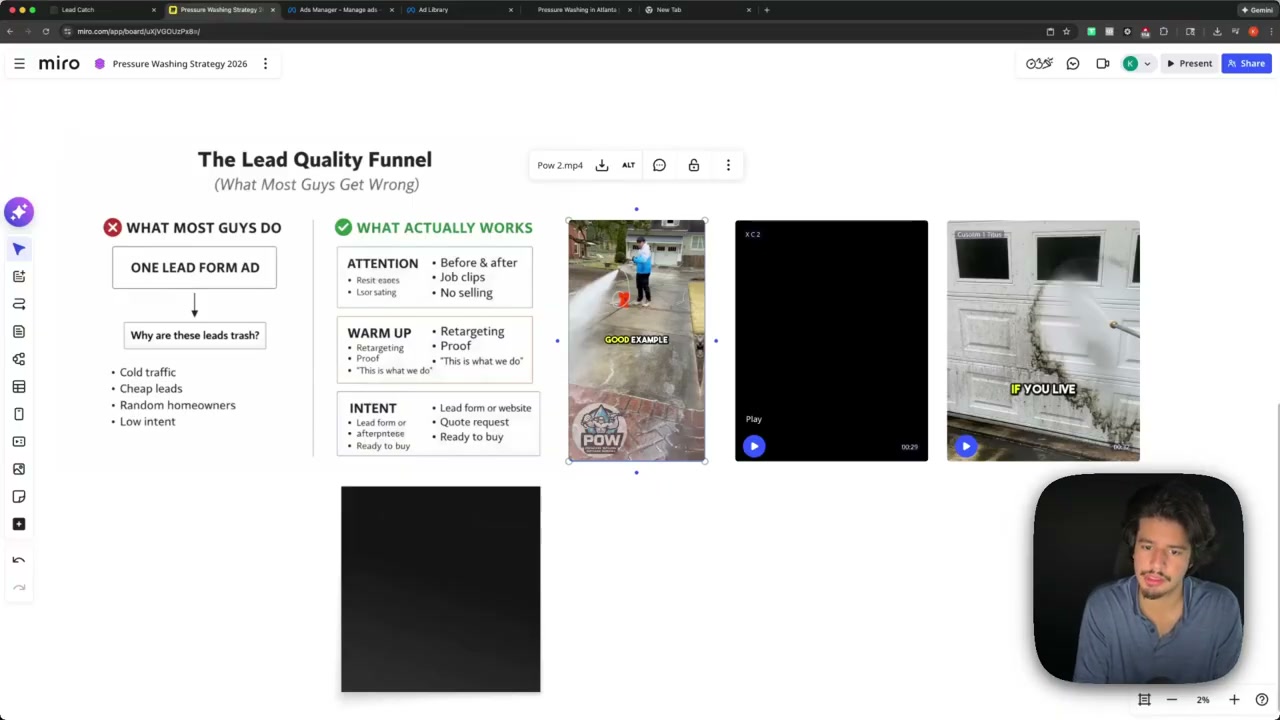Lock the selected video on board
The width and height of the screenshot is (1280, 720).
[x=694, y=165]
